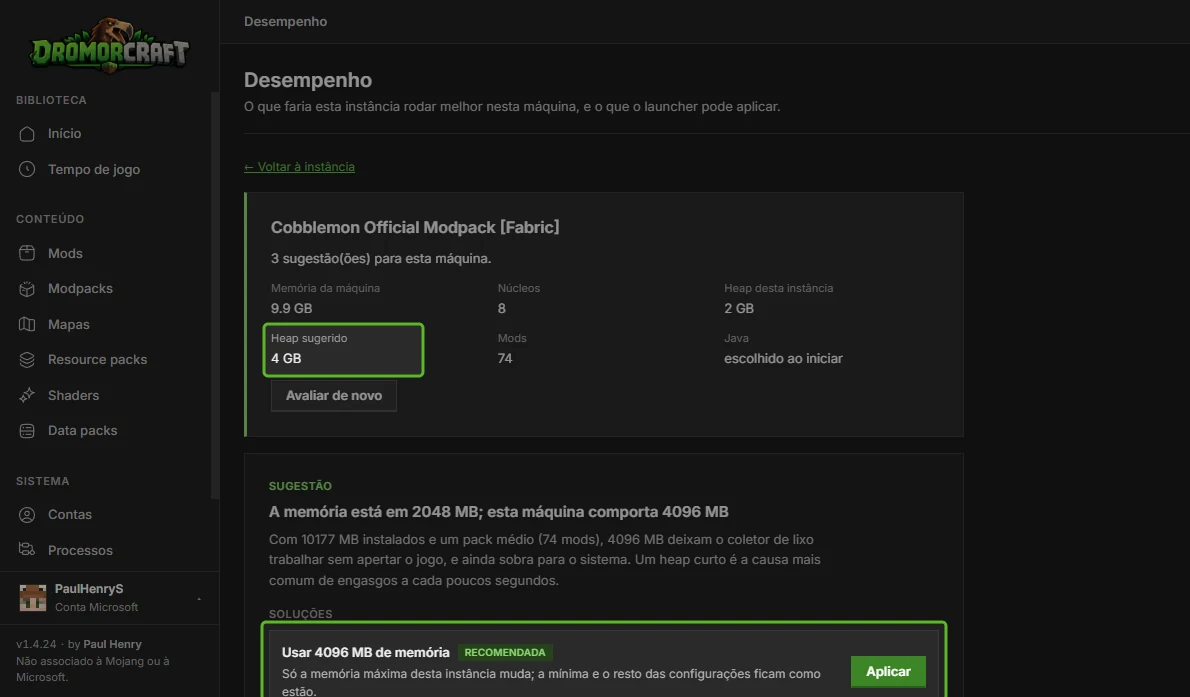Click the Modpacks cube icon
The height and width of the screenshot is (697, 1190).
point(27,289)
